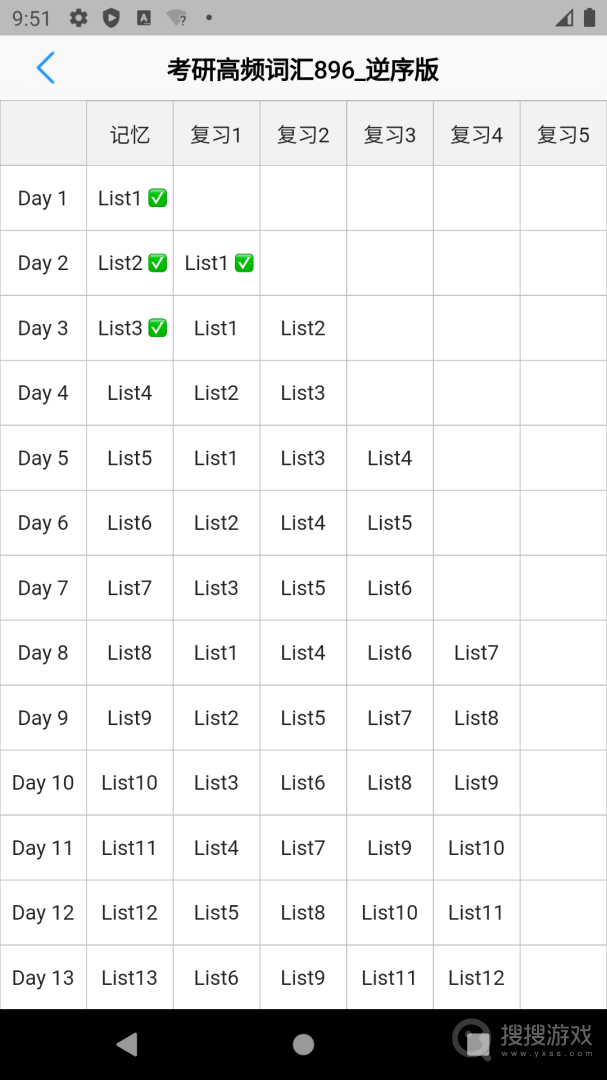Toggle the List3 checkmark on Day 3
The width and height of the screenshot is (607, 1080).
[158, 328]
